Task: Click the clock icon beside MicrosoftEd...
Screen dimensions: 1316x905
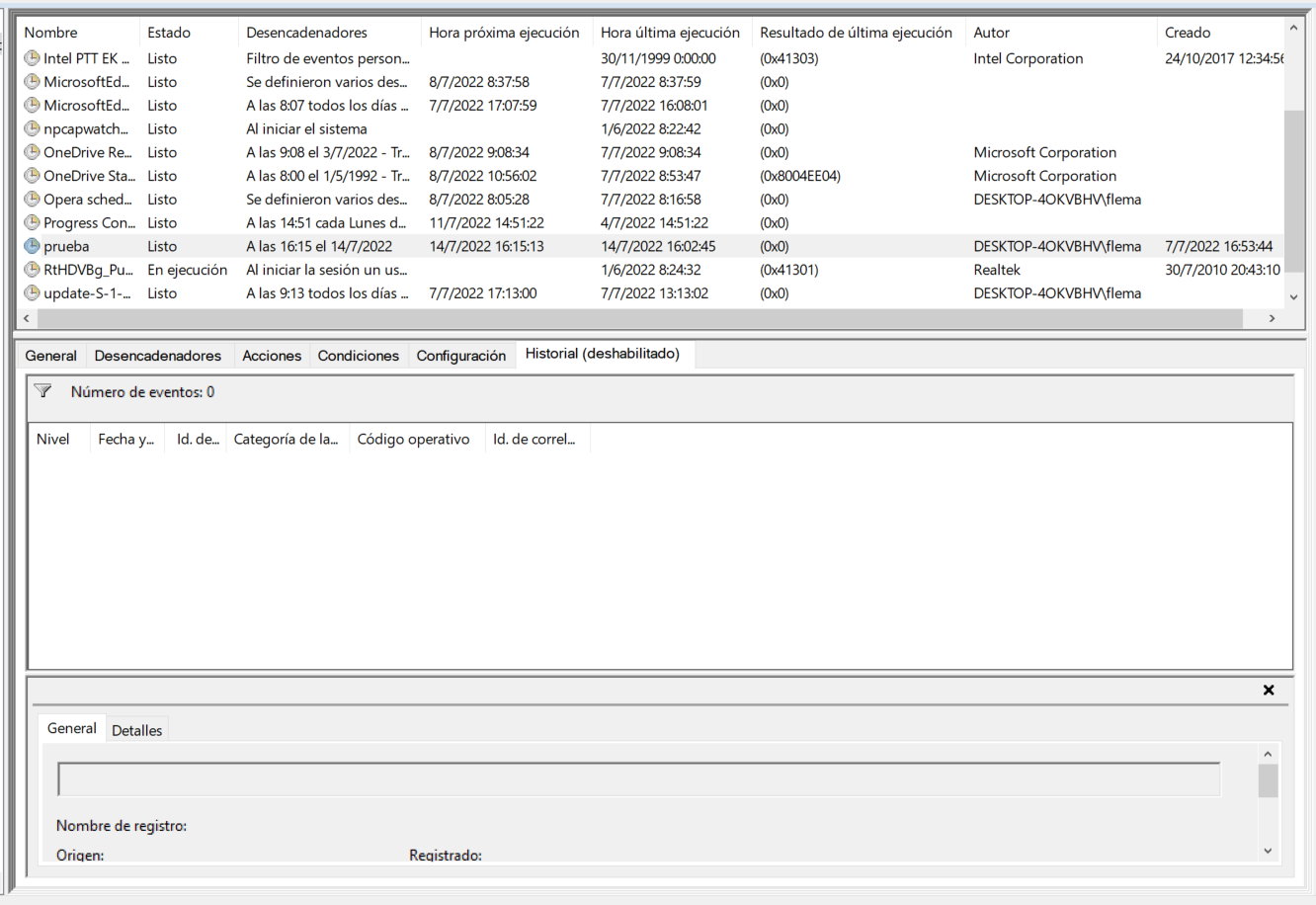Action: (31, 81)
